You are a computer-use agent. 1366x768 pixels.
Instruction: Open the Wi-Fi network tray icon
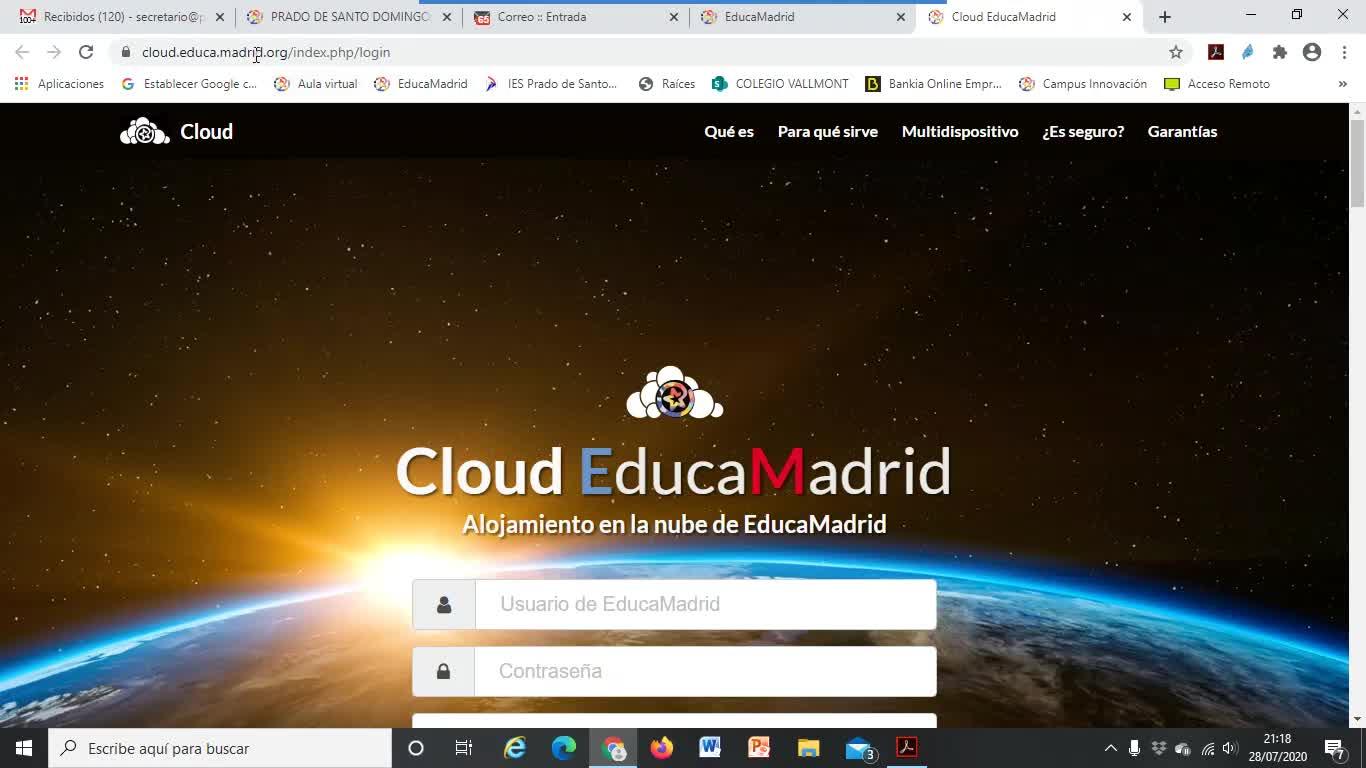tap(1207, 748)
